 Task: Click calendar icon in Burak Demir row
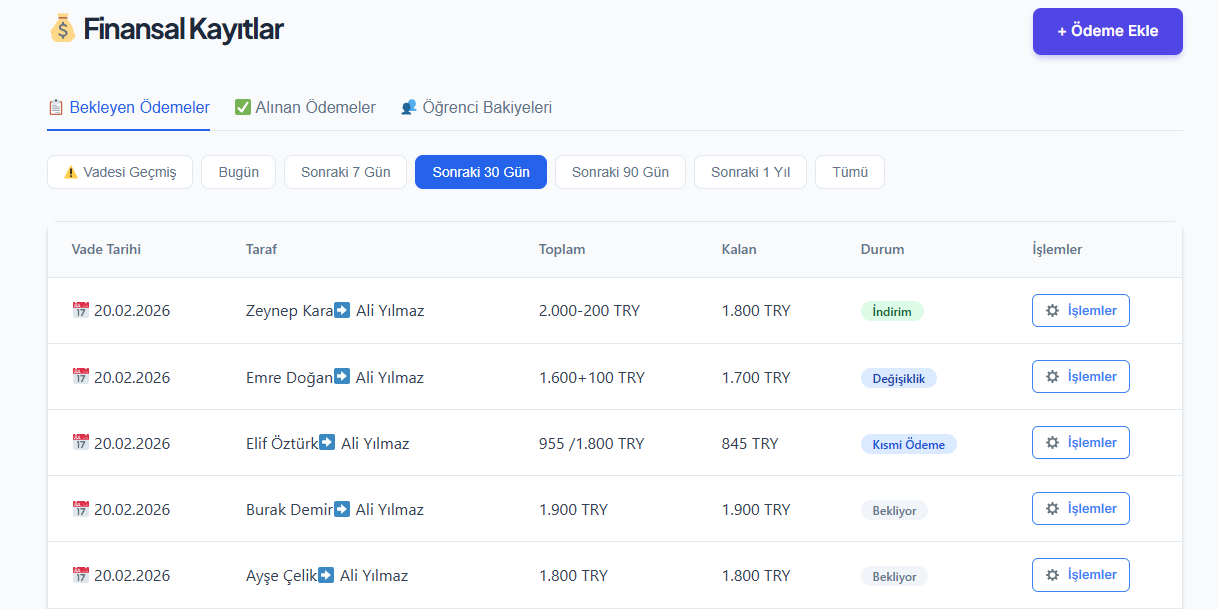(x=81, y=509)
